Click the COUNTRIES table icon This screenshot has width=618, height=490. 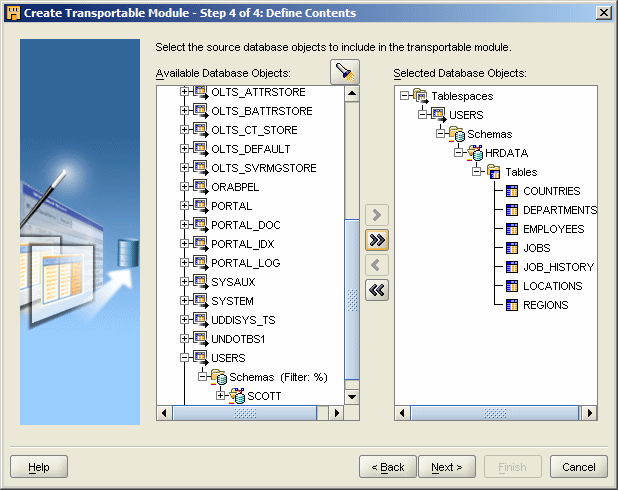512,191
